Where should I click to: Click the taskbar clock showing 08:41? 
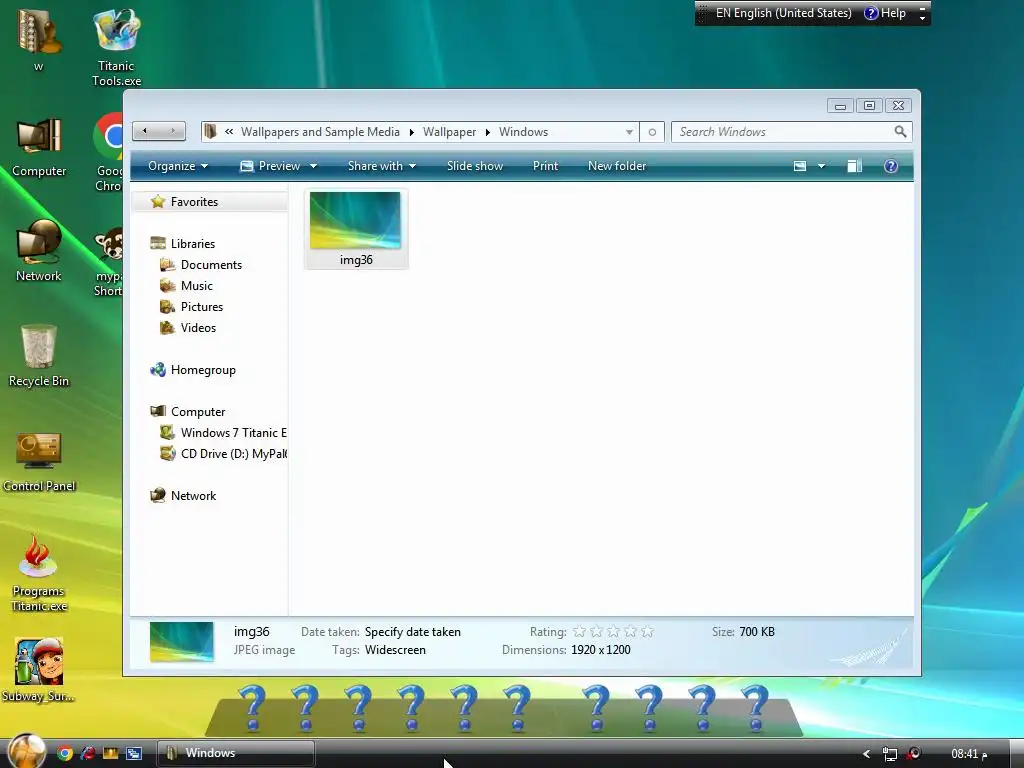point(968,754)
